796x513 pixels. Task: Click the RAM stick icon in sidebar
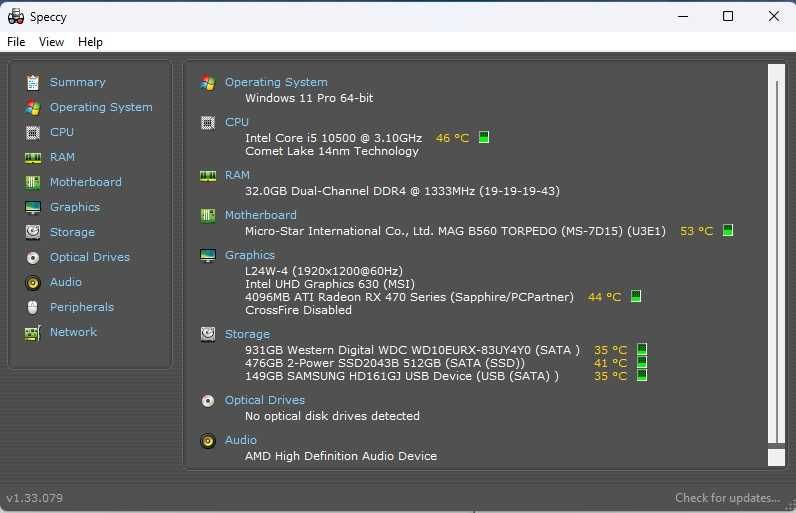[33, 158]
